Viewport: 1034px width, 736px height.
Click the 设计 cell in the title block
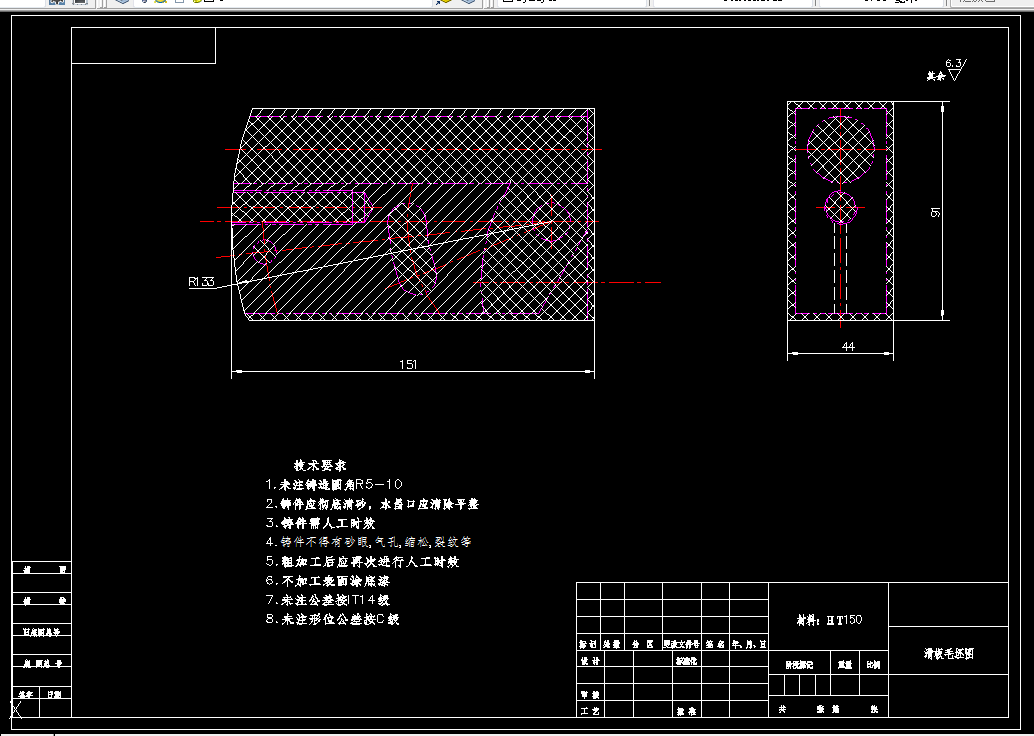(x=590, y=659)
